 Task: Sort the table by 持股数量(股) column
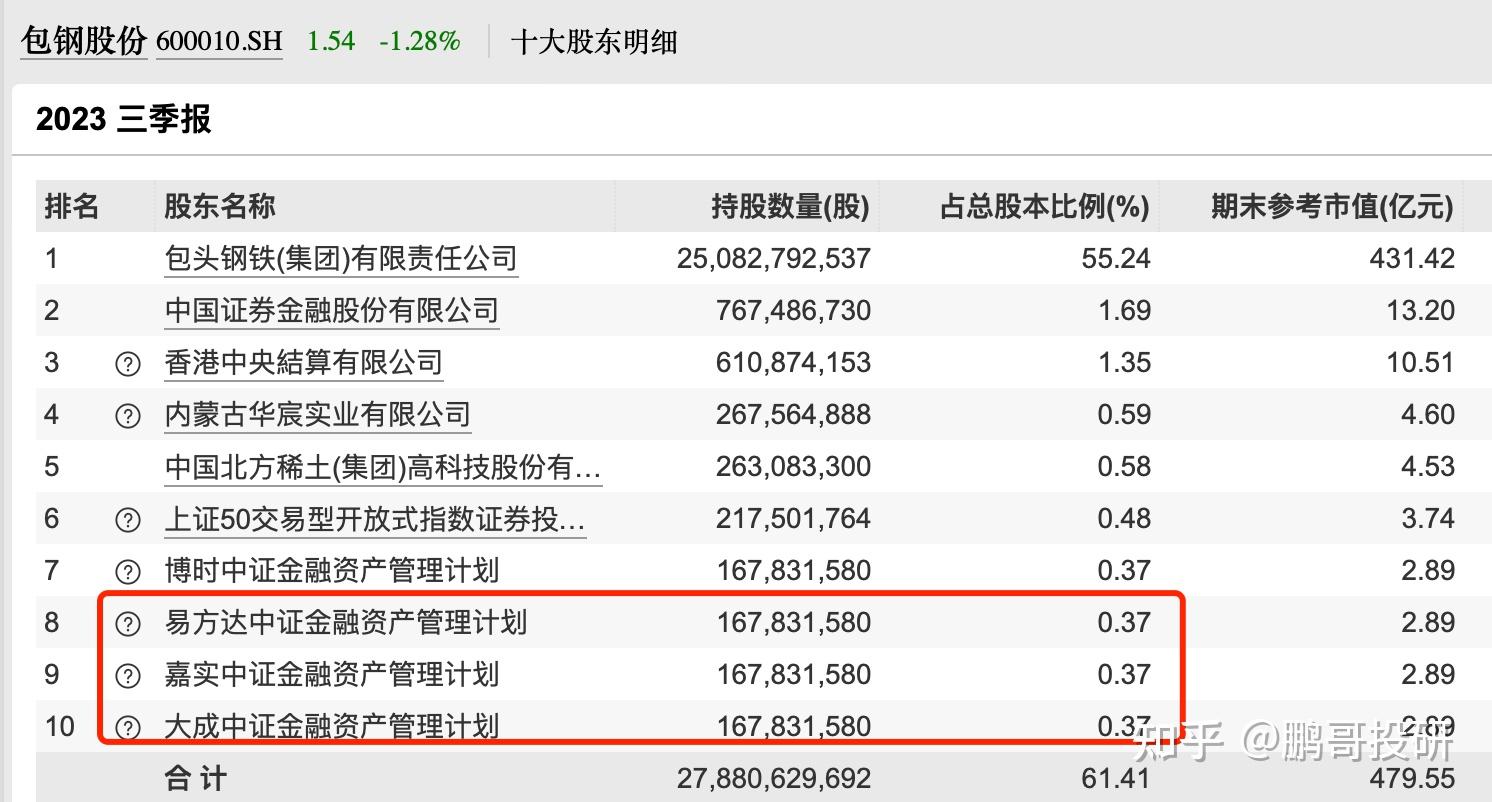pos(788,206)
